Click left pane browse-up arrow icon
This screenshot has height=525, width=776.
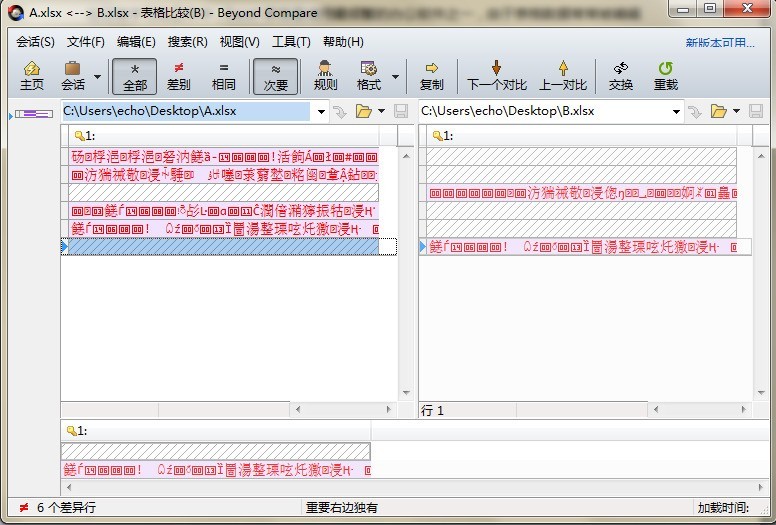coord(340,112)
